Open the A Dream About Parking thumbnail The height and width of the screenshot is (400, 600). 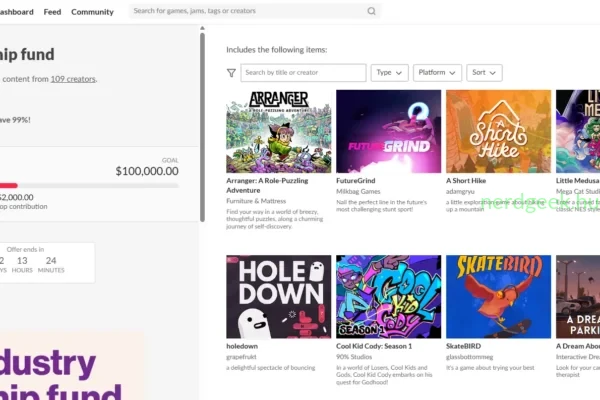[578, 297]
